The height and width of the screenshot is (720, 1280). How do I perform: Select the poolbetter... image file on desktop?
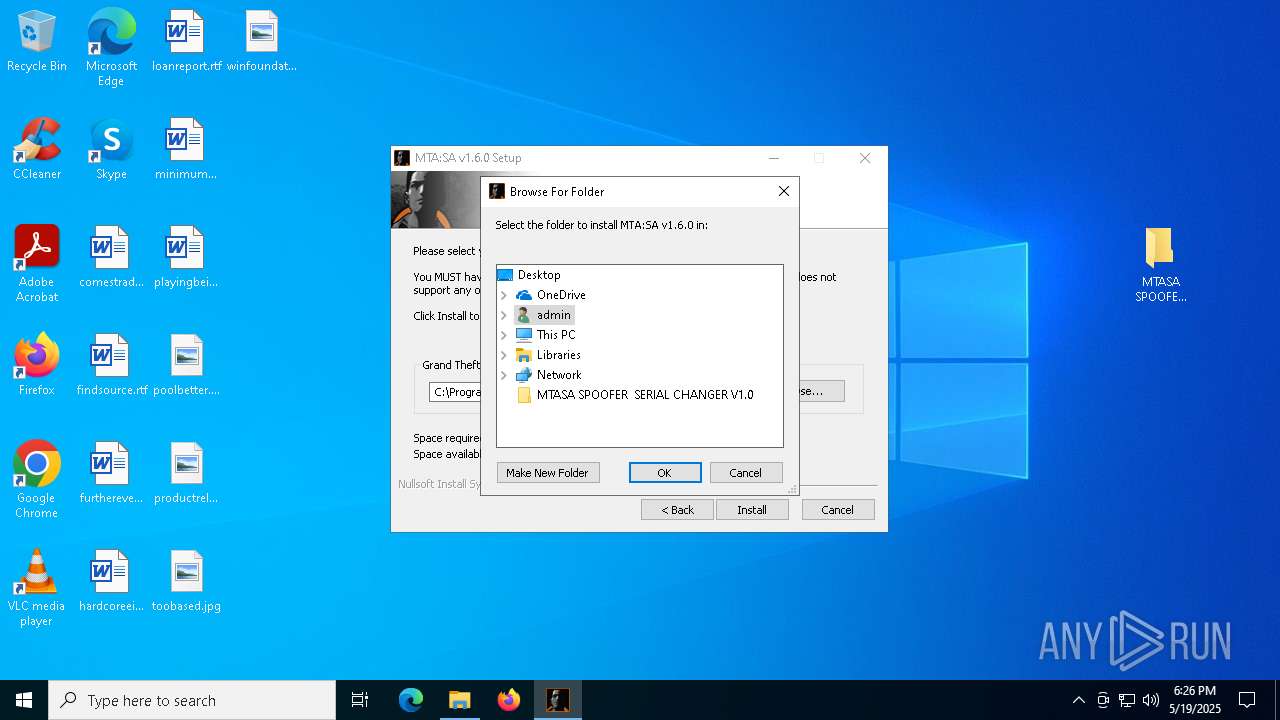point(186,366)
